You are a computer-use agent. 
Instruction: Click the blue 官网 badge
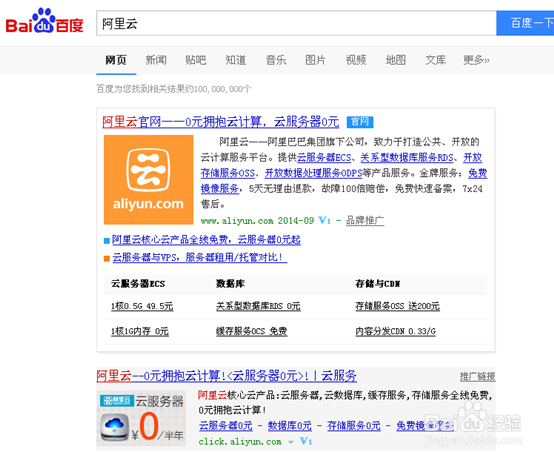(x=360, y=122)
